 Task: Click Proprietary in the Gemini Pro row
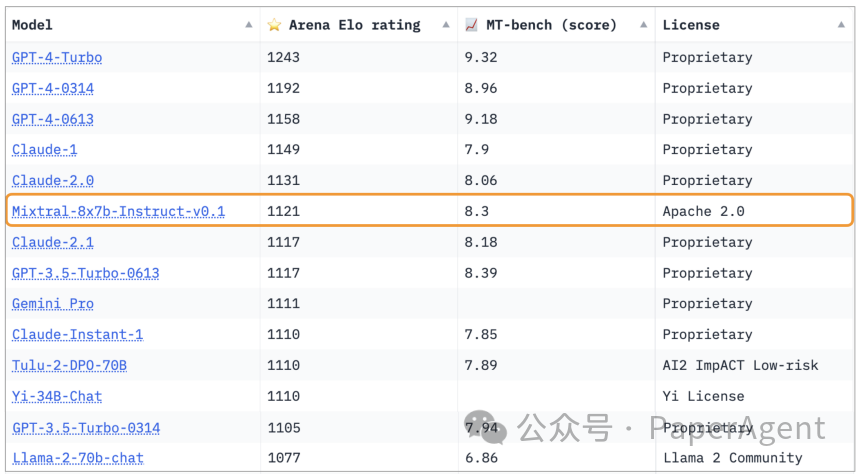point(708,304)
